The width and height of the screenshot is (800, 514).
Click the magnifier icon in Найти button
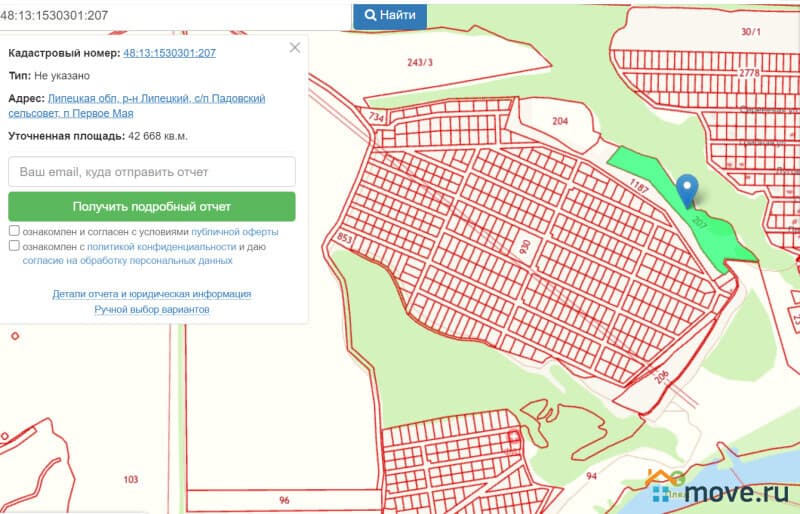click(370, 15)
